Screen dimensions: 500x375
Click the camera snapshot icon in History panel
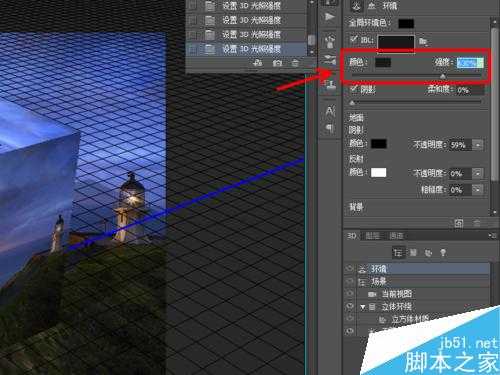[277, 63]
